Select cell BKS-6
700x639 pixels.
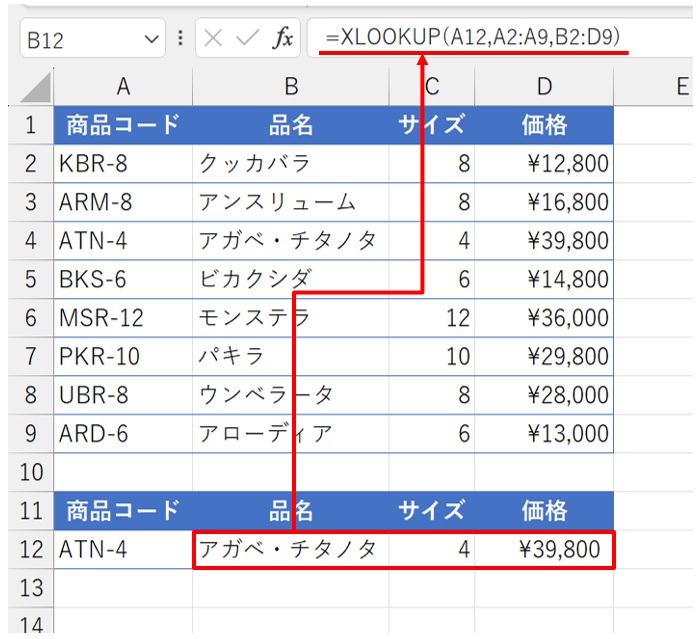(123, 279)
